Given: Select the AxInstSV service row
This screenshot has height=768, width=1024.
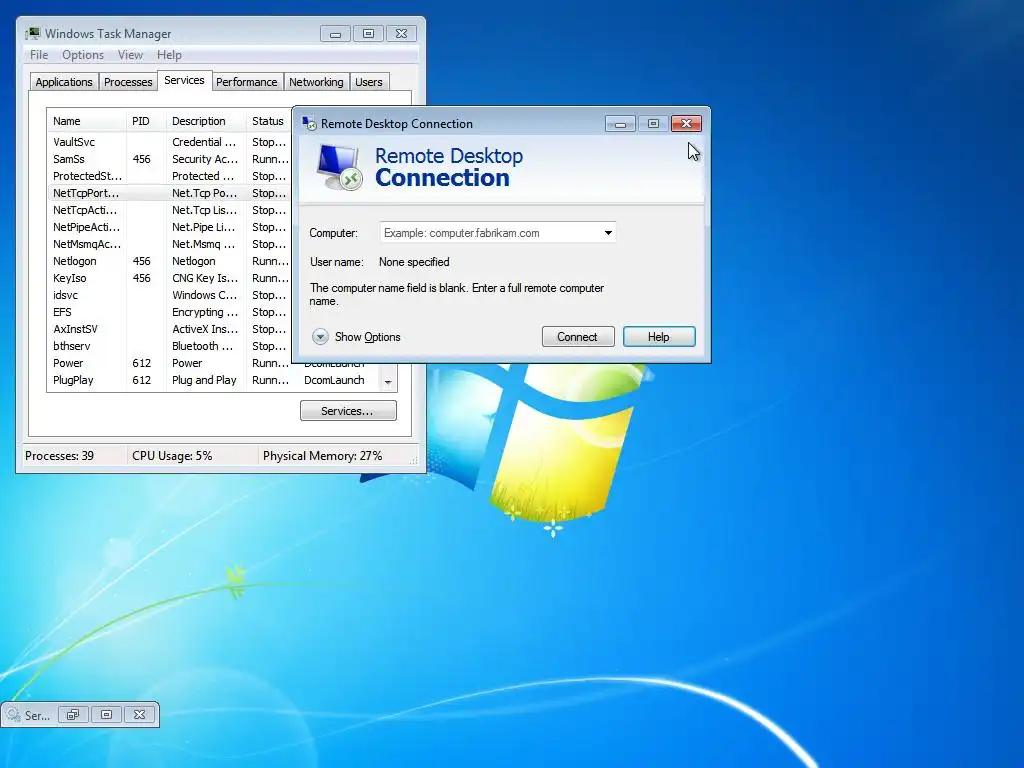Looking at the screenshot, I should click(x=170, y=328).
